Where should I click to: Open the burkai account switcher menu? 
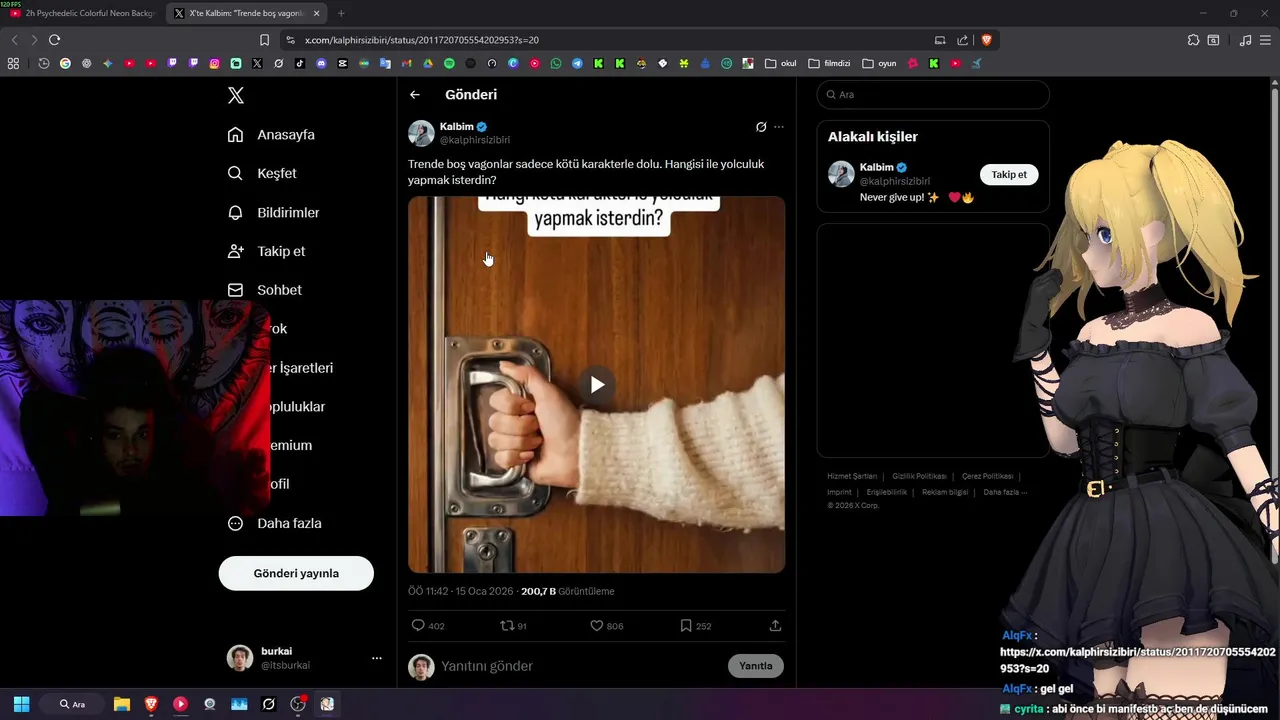305,658
